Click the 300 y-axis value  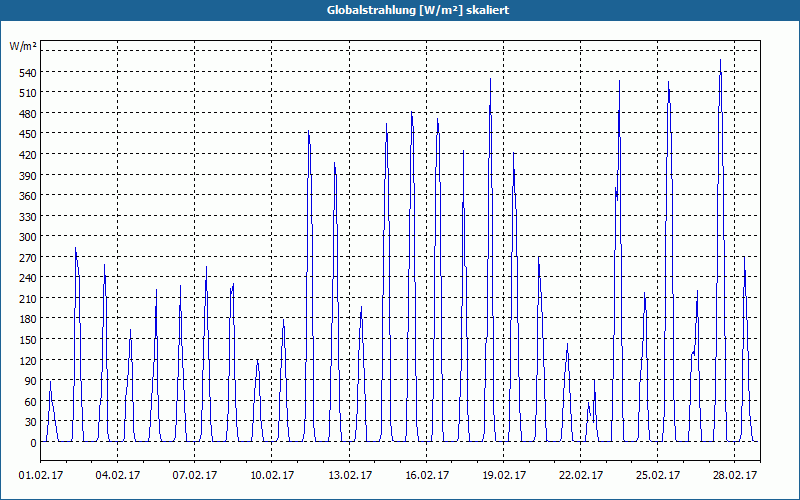pyautogui.click(x=28, y=237)
